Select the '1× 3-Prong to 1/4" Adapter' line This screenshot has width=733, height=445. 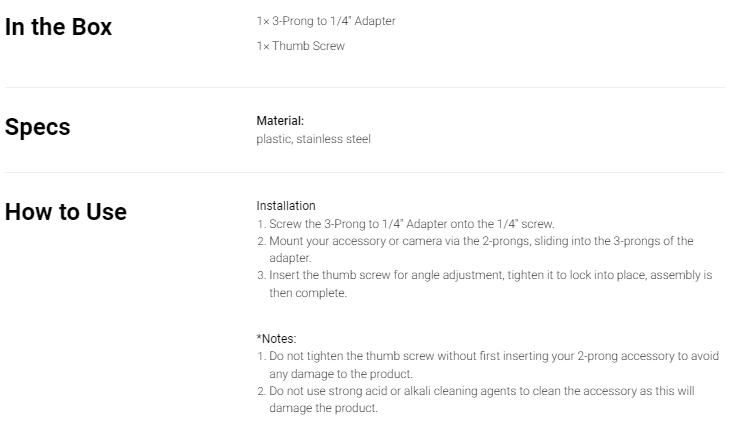[326, 21]
